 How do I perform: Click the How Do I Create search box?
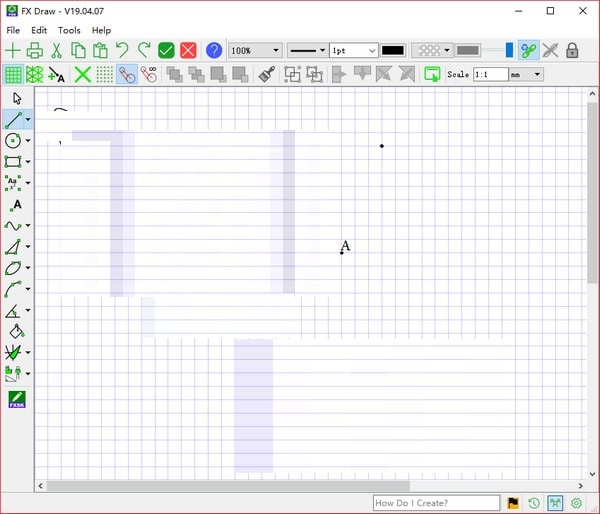(x=437, y=503)
